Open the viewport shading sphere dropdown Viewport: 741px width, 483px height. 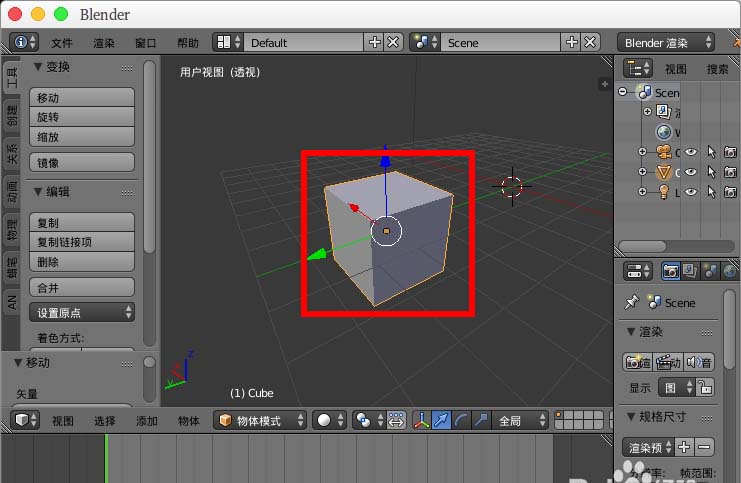[x=329, y=420]
